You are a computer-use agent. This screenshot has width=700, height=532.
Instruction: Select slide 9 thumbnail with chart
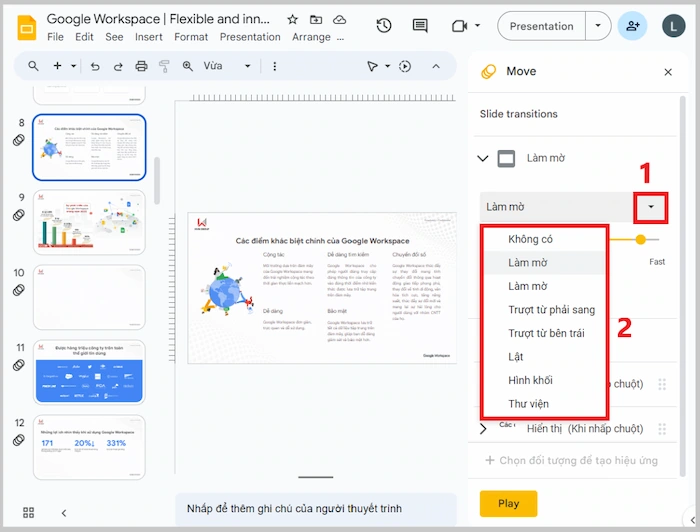pyautogui.click(x=89, y=222)
